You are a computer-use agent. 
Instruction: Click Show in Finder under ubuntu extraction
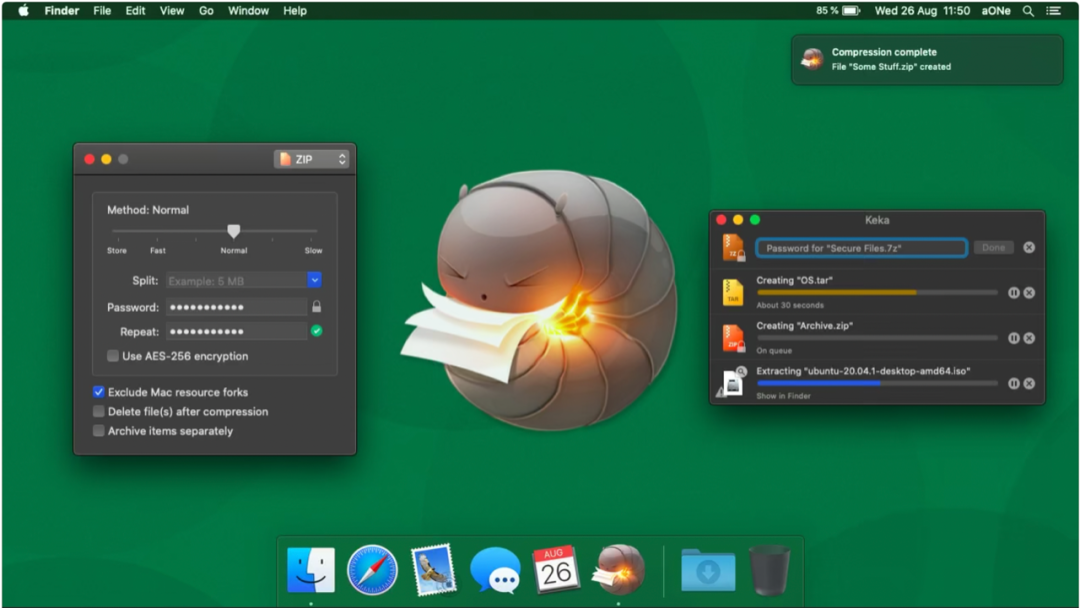click(783, 396)
